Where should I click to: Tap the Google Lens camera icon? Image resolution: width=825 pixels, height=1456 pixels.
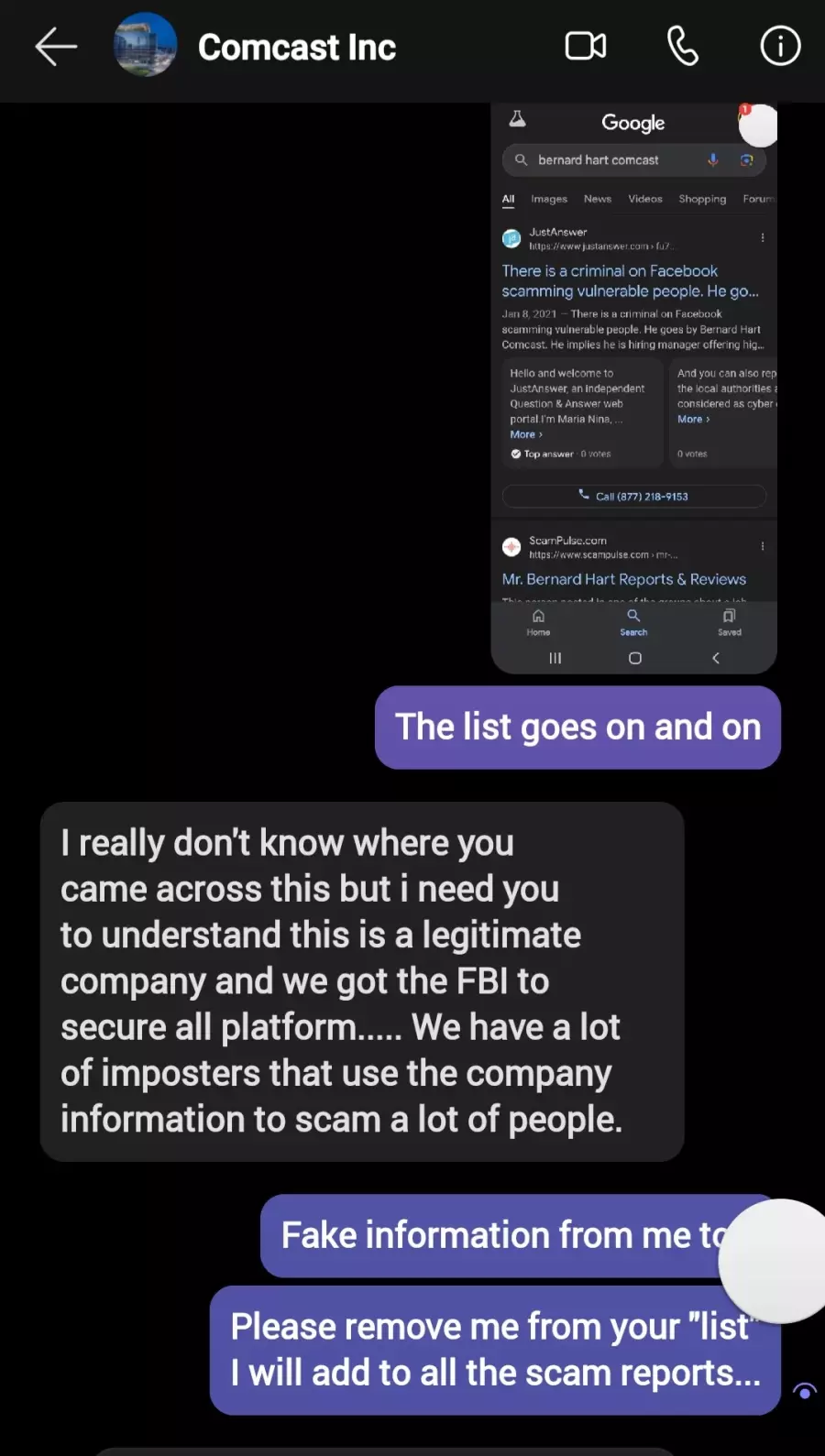pos(746,159)
